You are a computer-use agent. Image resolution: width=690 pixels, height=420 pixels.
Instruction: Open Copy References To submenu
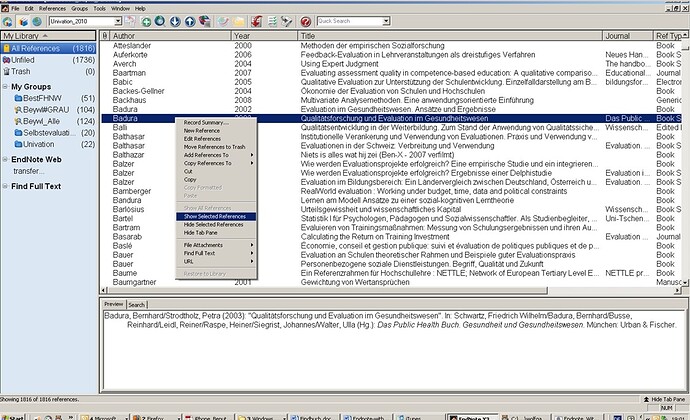point(217,163)
